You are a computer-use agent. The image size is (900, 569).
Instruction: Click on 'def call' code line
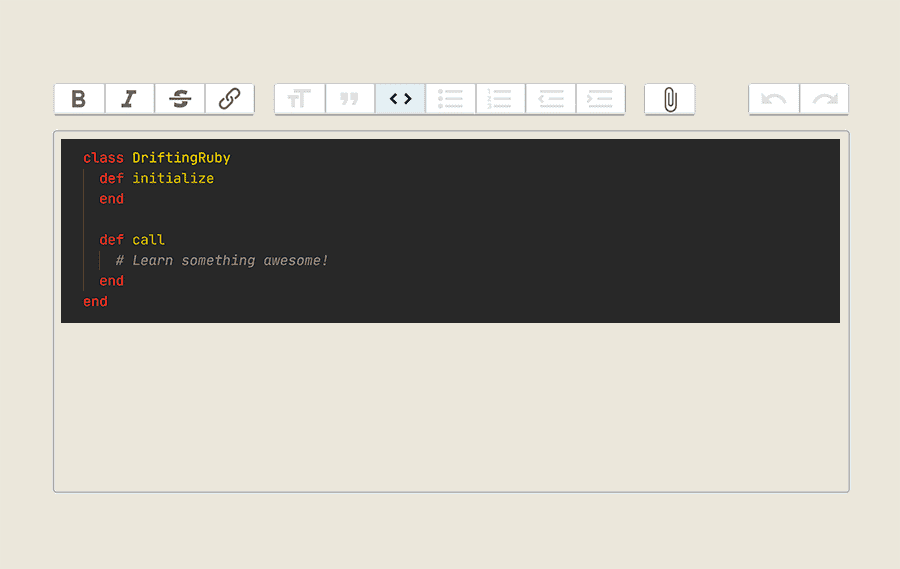pyautogui.click(x=132, y=240)
